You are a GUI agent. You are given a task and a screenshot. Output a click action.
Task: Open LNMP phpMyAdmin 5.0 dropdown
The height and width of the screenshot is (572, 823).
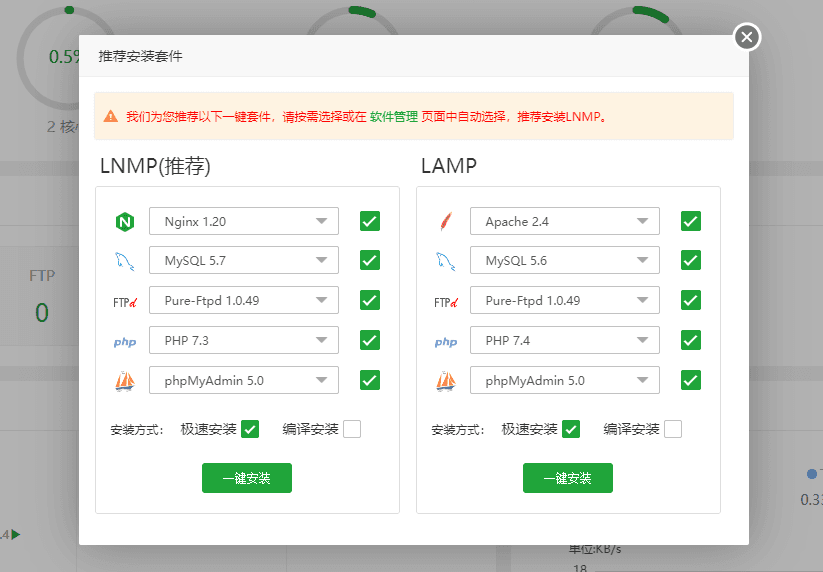(x=244, y=379)
